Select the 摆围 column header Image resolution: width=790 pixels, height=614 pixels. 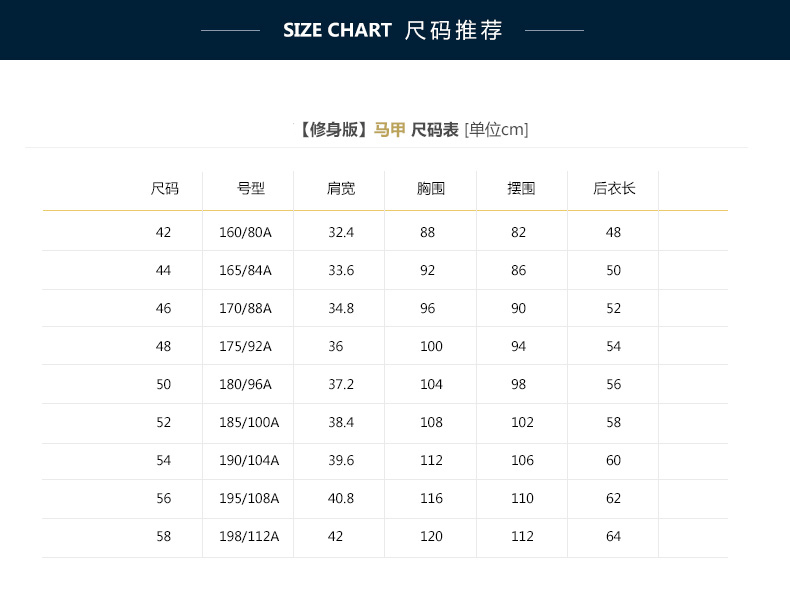tap(521, 188)
